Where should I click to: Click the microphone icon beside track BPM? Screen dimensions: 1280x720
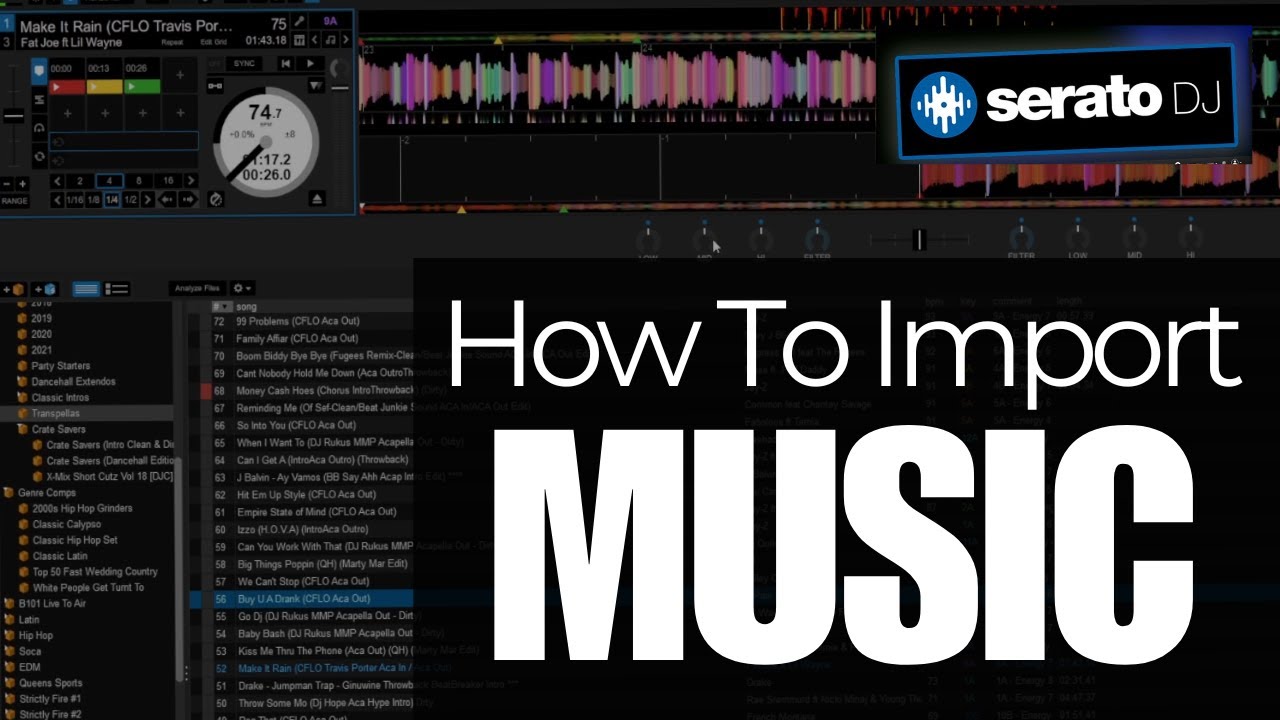299,21
